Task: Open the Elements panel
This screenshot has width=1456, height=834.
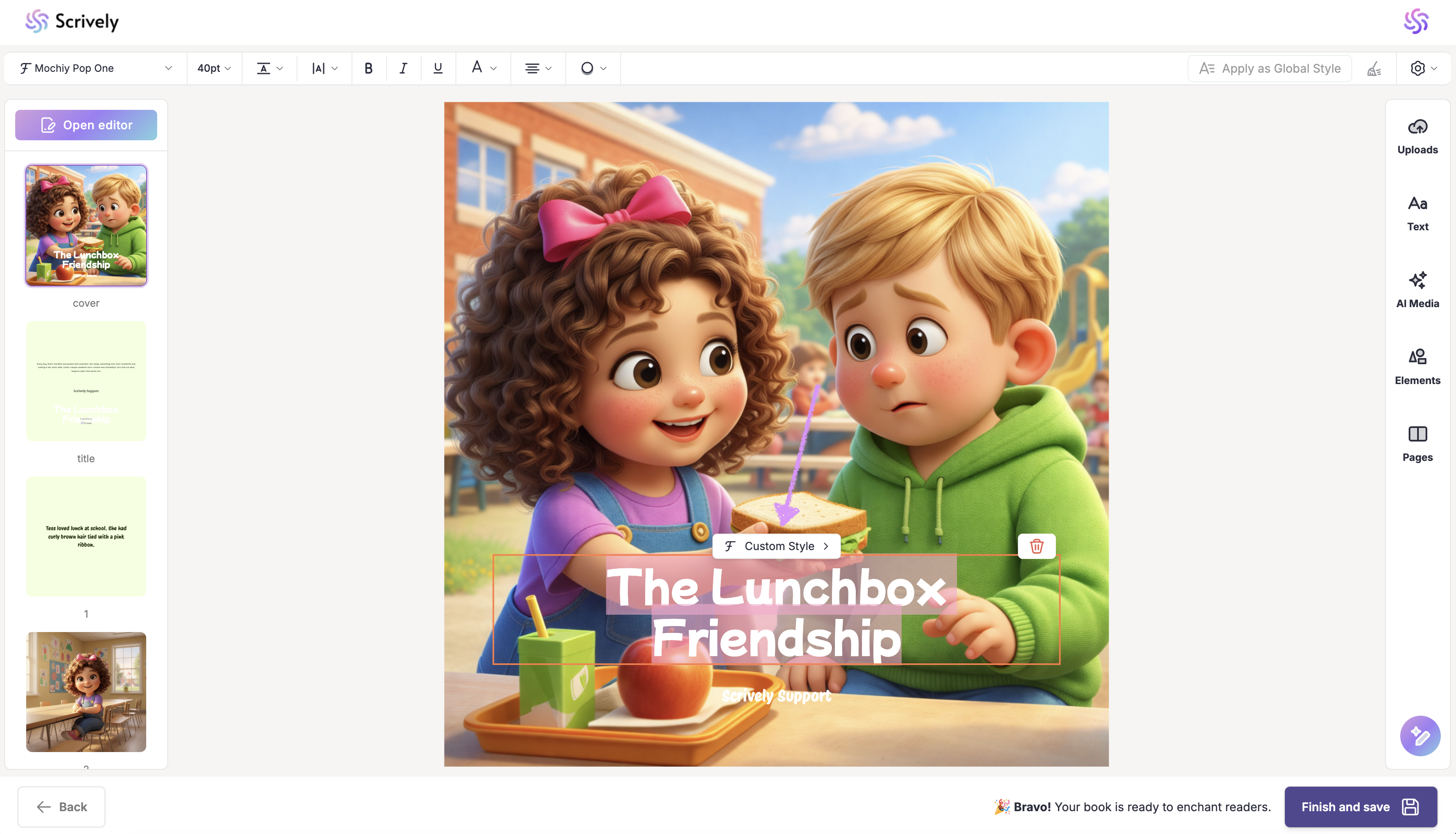Action: (x=1417, y=367)
